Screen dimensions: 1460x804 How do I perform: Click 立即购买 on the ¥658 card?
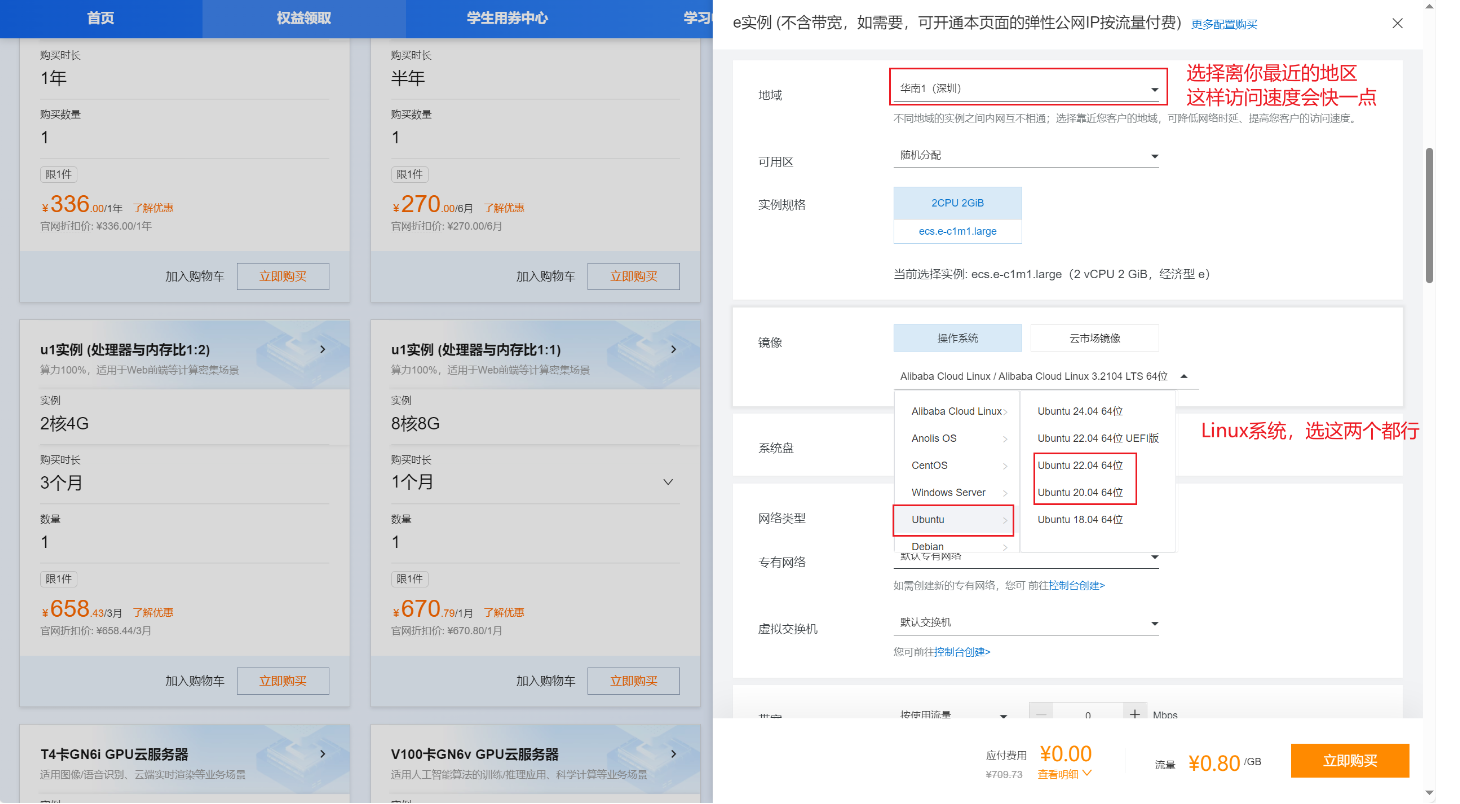(x=283, y=681)
